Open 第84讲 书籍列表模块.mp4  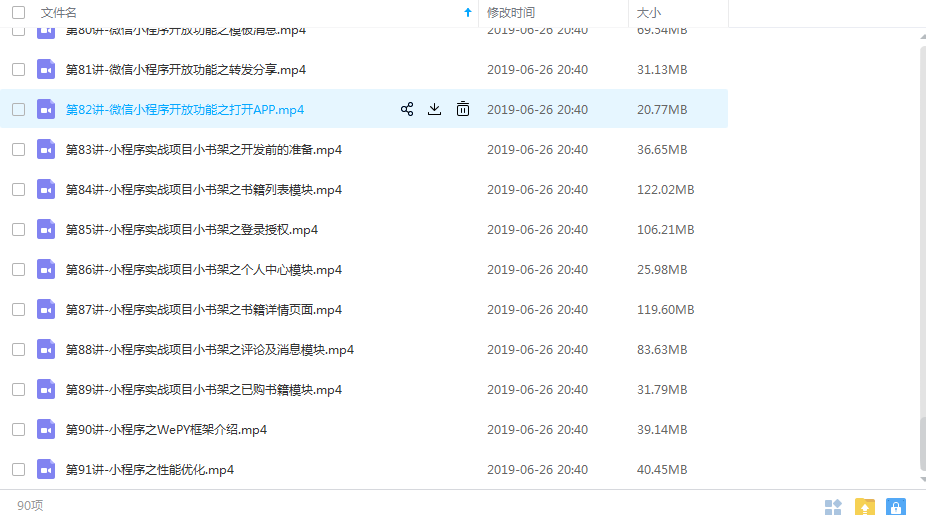204,189
